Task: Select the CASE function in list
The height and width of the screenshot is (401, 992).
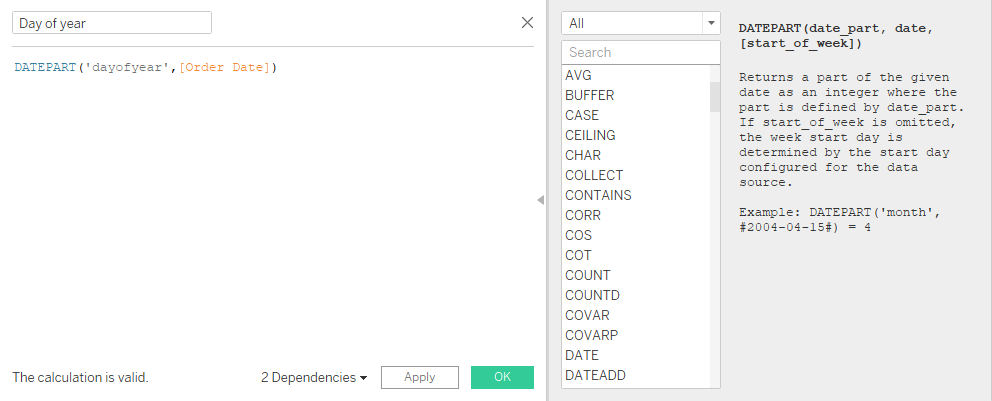Action: click(582, 115)
